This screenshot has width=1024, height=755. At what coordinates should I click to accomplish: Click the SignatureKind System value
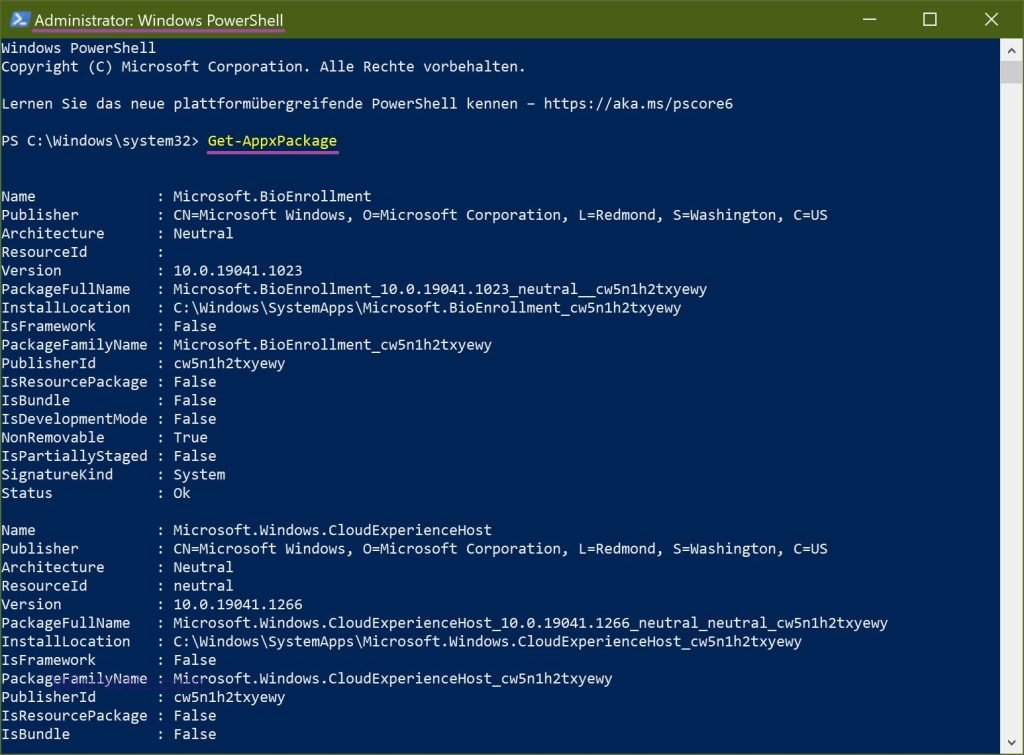pyautogui.click(x=199, y=474)
